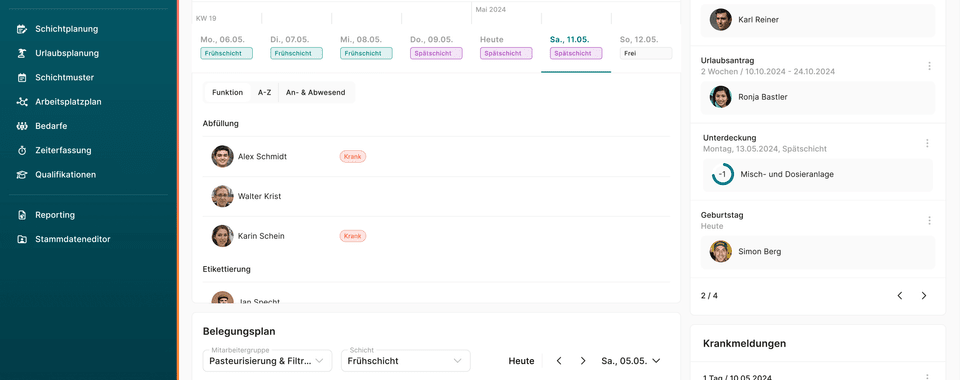Click Spätschicht badge under Do., 09.05.
Image resolution: width=960 pixels, height=380 pixels.
coord(436,53)
